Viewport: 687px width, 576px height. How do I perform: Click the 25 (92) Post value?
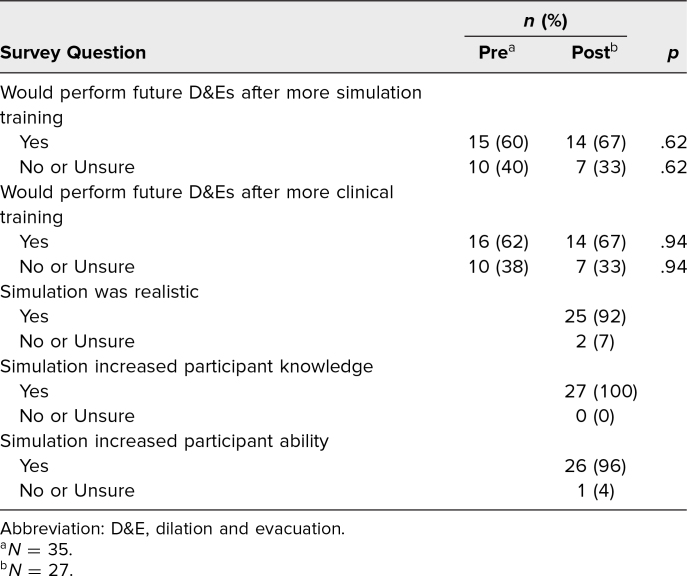pos(595,317)
